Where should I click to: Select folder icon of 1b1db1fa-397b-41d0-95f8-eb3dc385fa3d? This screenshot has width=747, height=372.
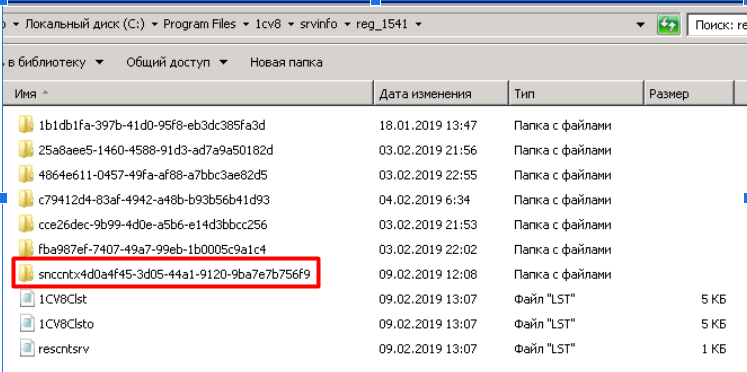[x=26, y=126]
